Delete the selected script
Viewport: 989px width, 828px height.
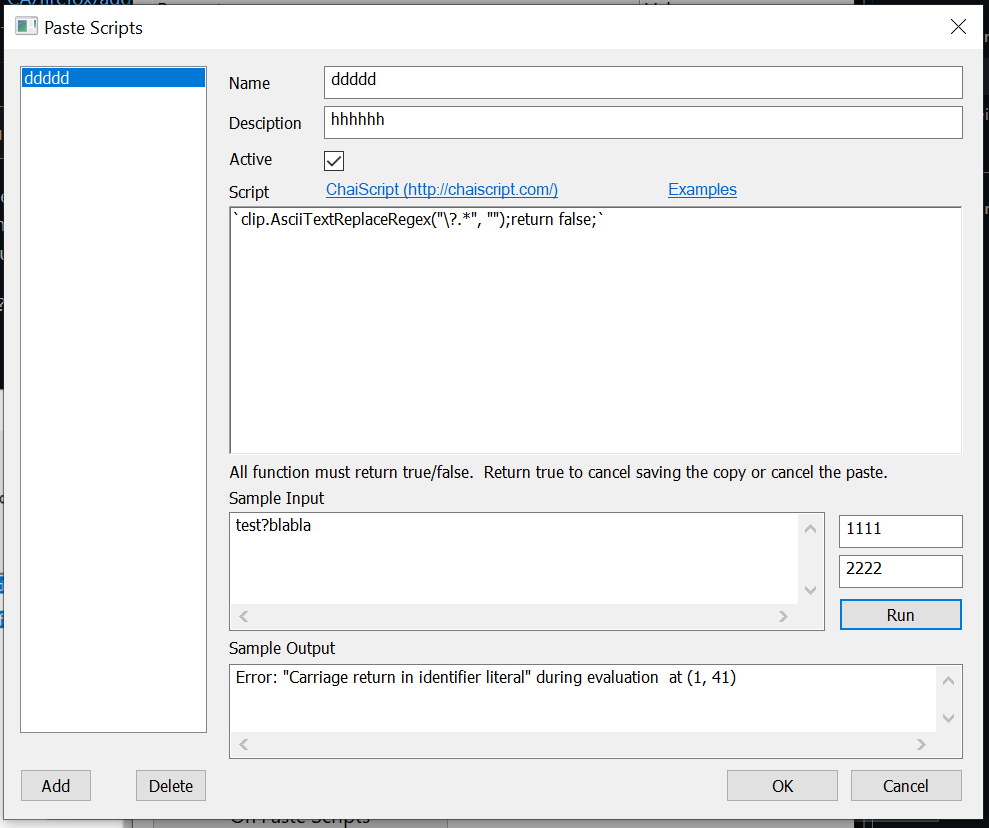pyautogui.click(x=170, y=786)
